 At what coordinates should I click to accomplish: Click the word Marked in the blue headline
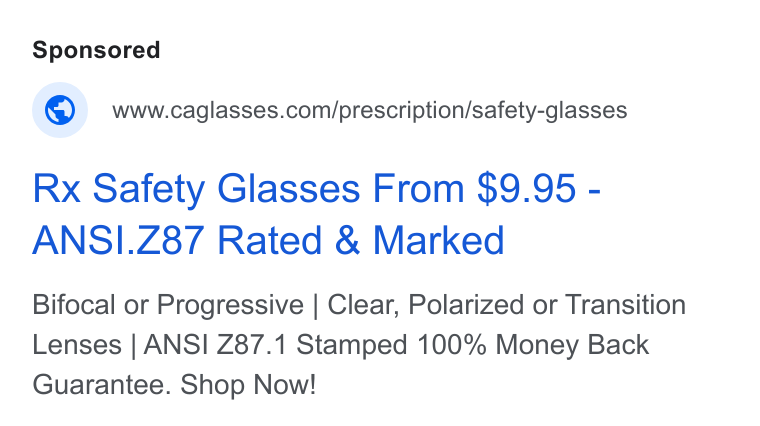(x=439, y=240)
